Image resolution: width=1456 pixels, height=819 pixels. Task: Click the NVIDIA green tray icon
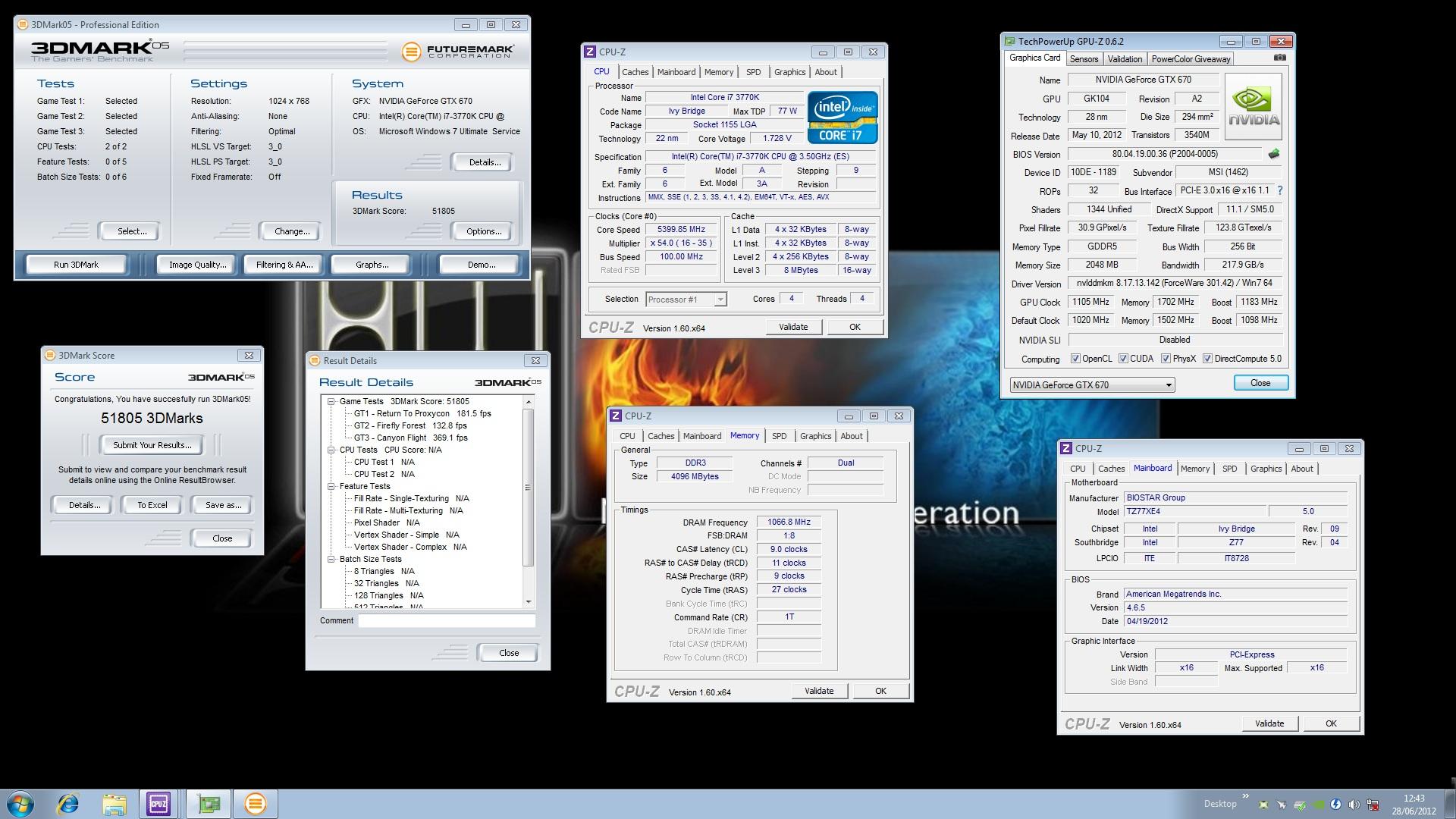[x=1319, y=805]
